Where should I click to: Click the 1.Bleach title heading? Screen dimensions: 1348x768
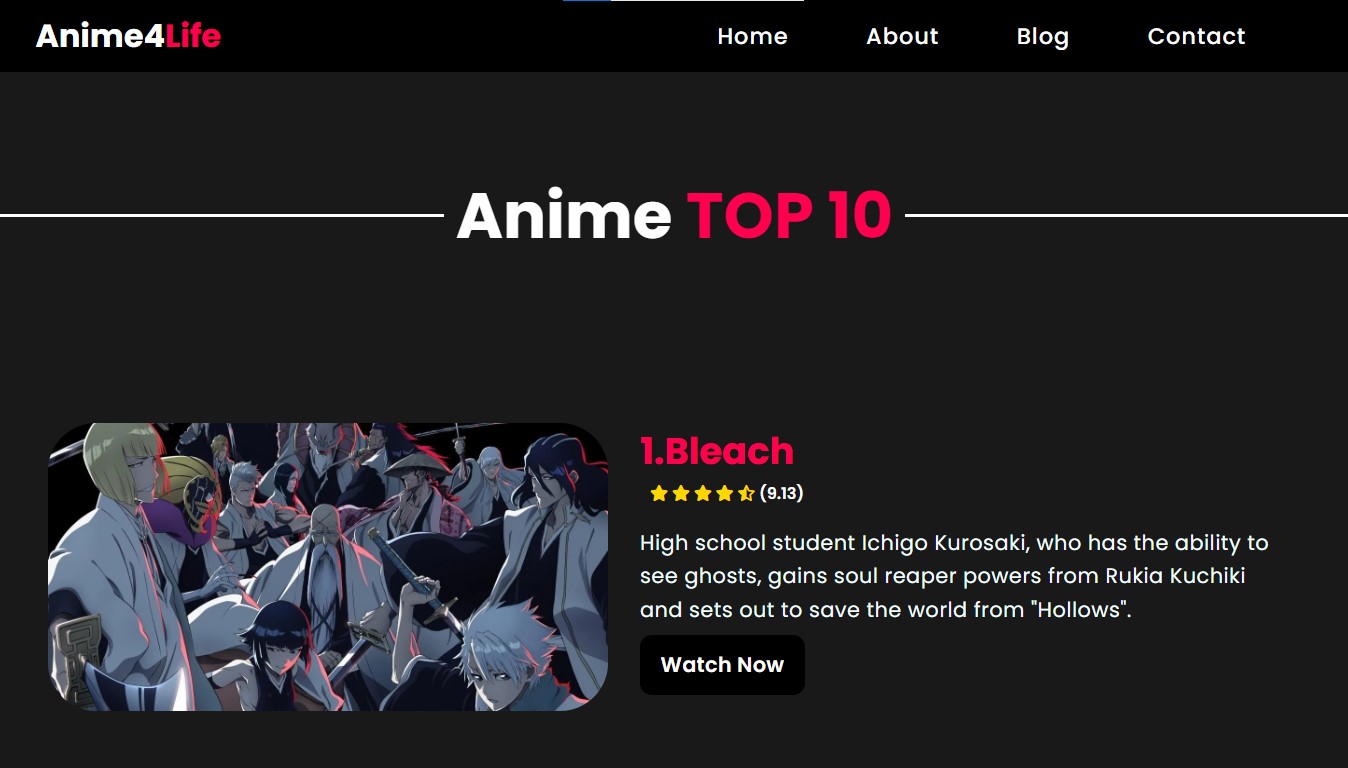click(717, 451)
